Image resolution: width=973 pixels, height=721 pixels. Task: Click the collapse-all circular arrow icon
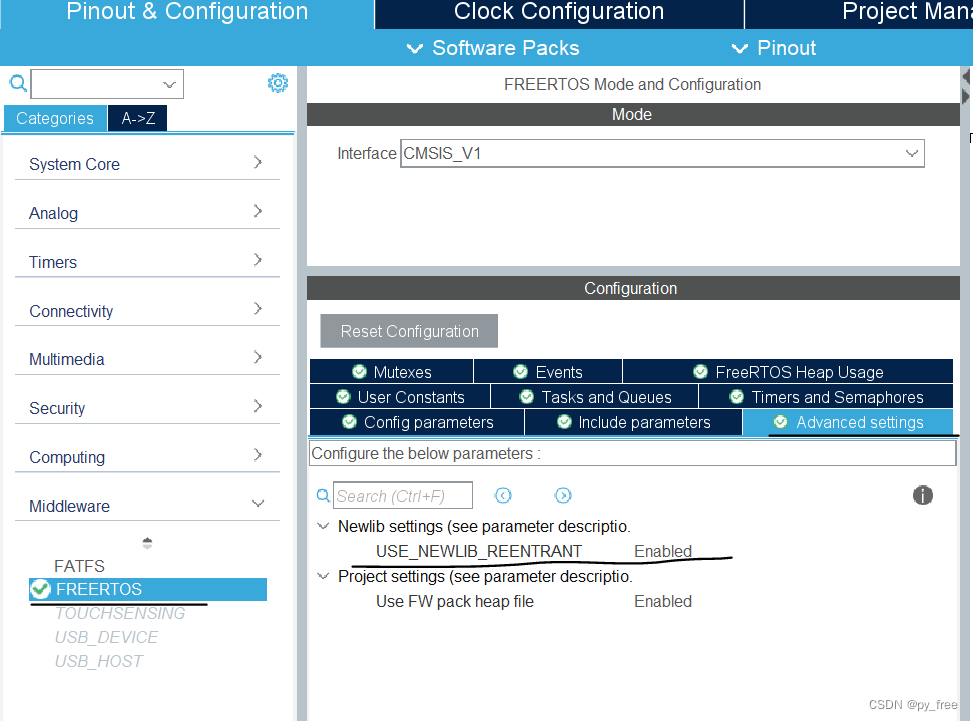tap(503, 495)
